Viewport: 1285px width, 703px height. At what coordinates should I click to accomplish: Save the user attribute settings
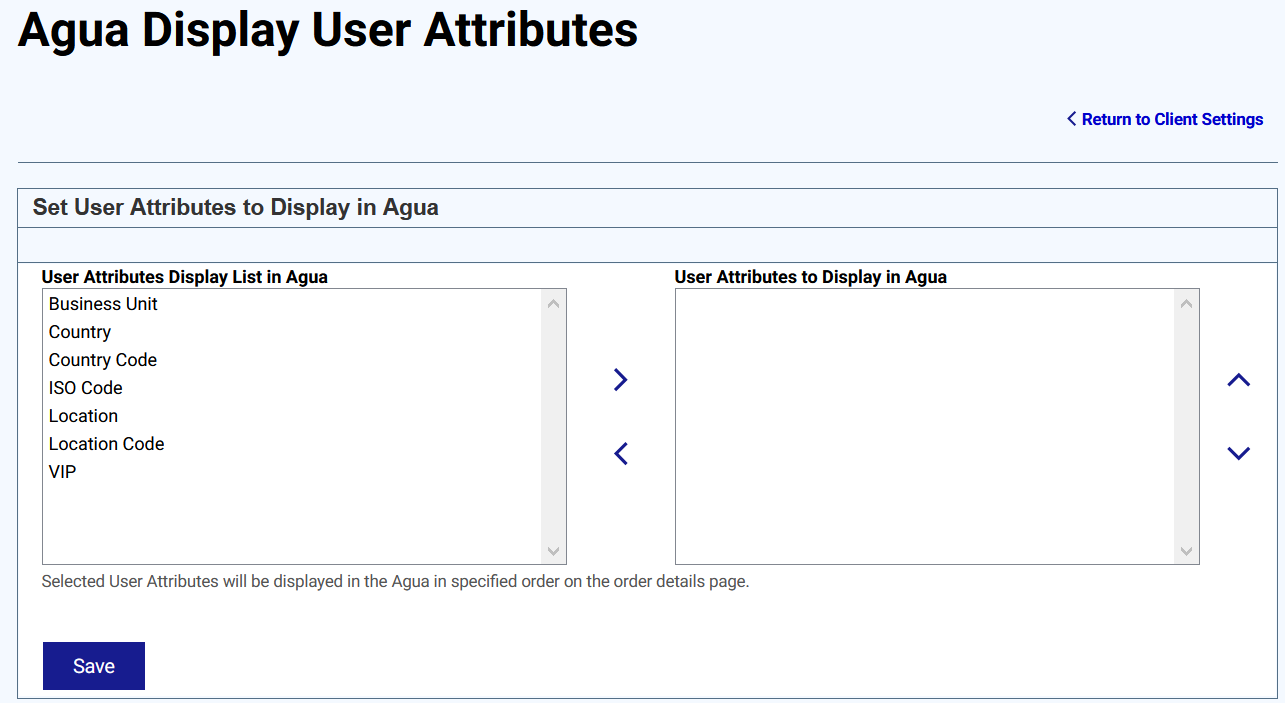coord(94,666)
